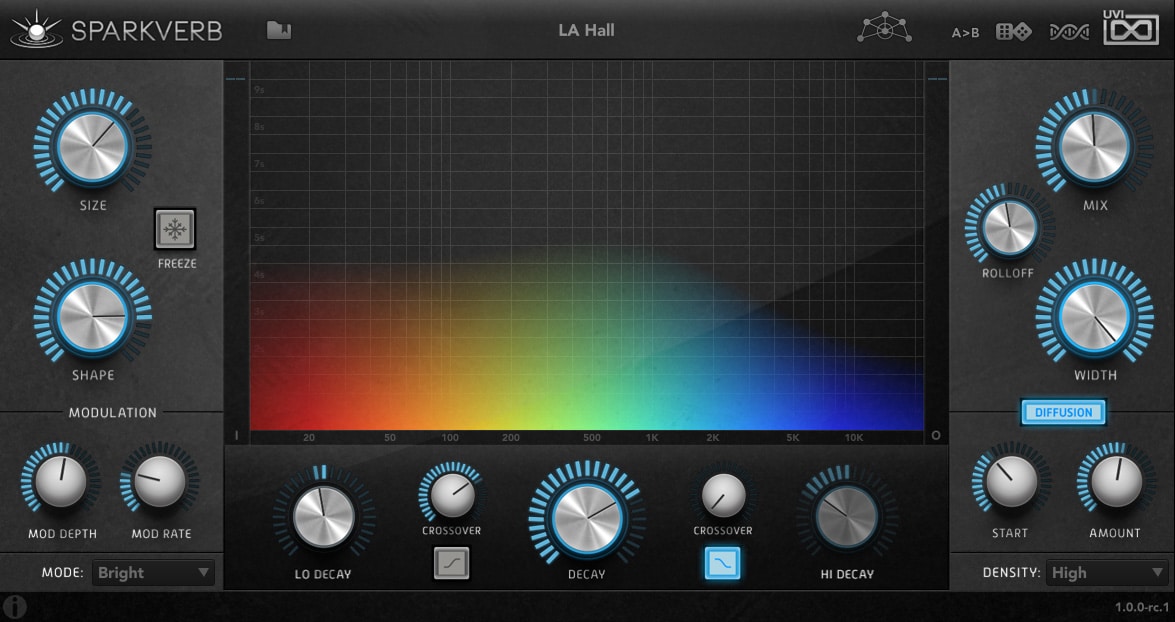The image size is (1175, 622).
Task: Click the UVI logo
Action: 1131,28
